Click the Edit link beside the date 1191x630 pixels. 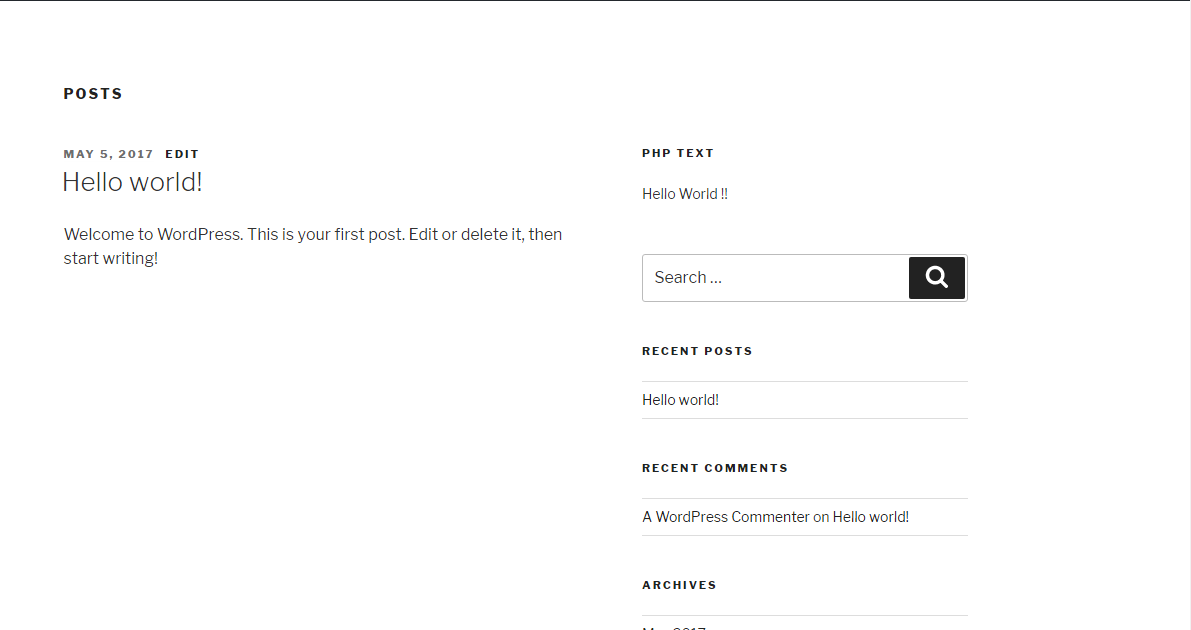pyautogui.click(x=182, y=154)
